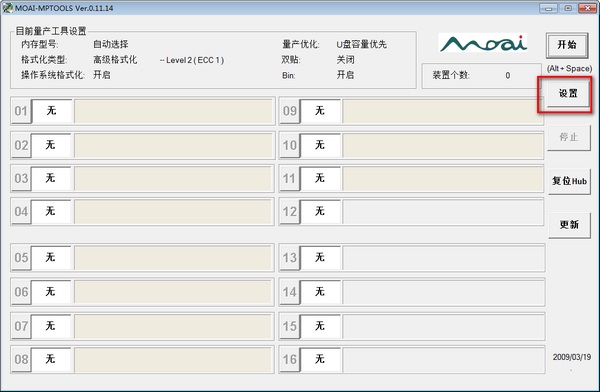Click the 更新 update button
This screenshot has height=392, width=600.
569,225
